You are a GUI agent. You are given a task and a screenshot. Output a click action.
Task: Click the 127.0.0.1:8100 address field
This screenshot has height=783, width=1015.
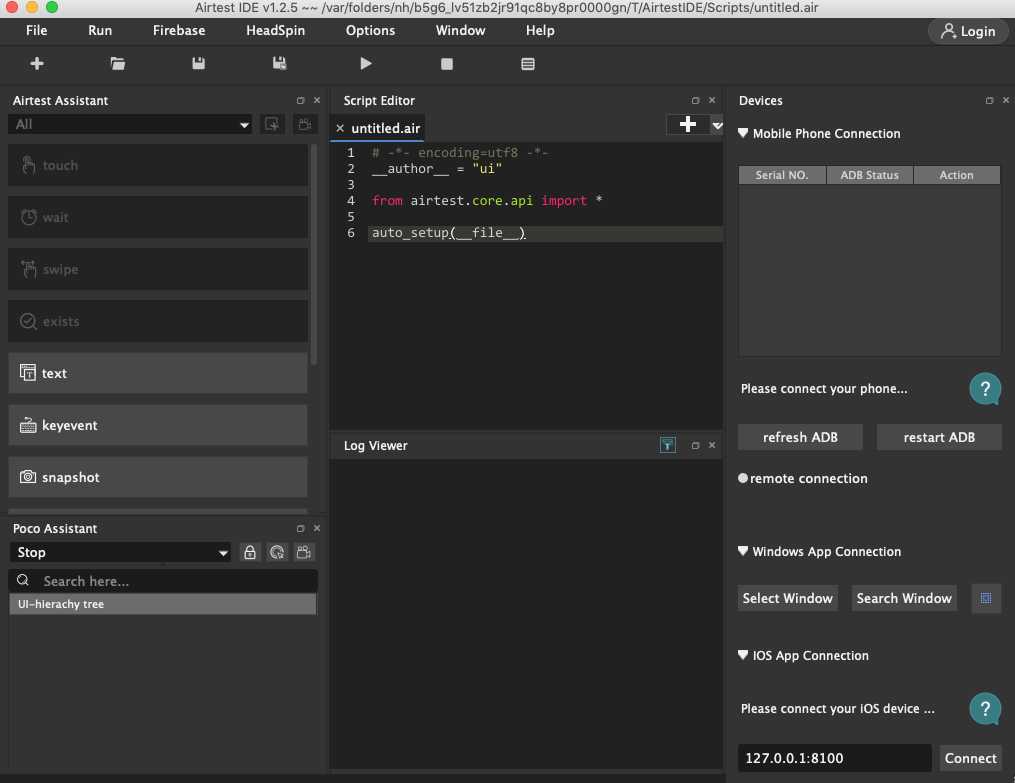pyautogui.click(x=834, y=758)
